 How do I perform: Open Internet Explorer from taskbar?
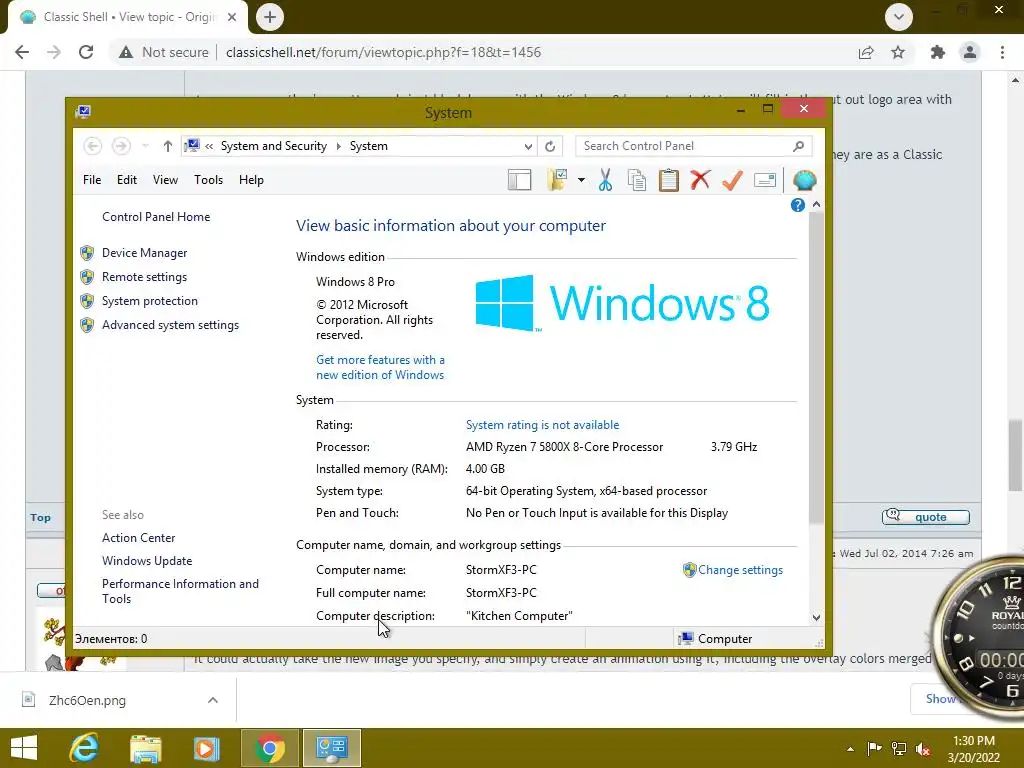84,748
